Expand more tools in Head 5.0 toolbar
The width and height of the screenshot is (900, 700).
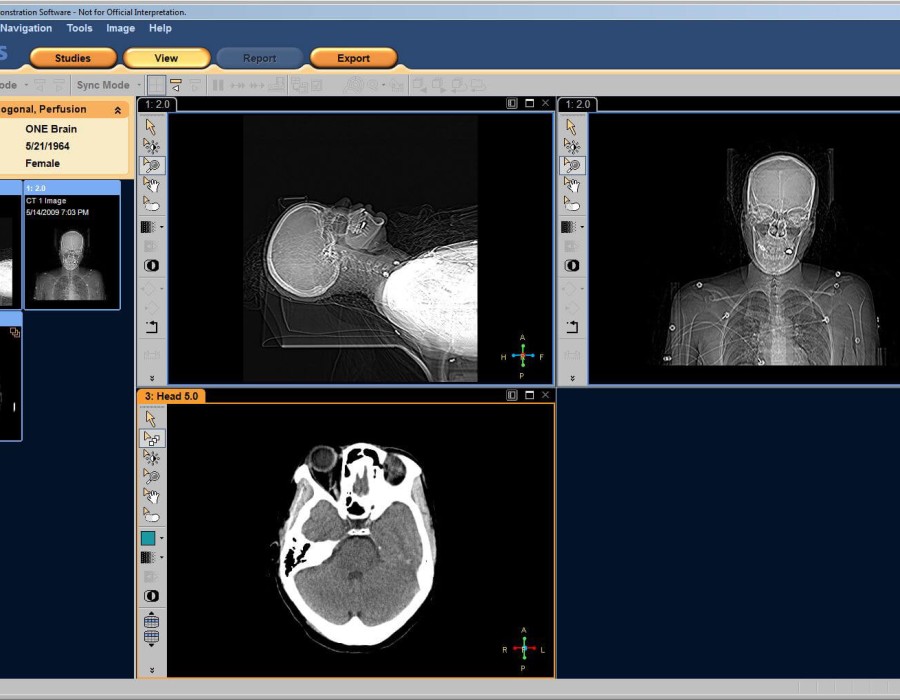151,670
